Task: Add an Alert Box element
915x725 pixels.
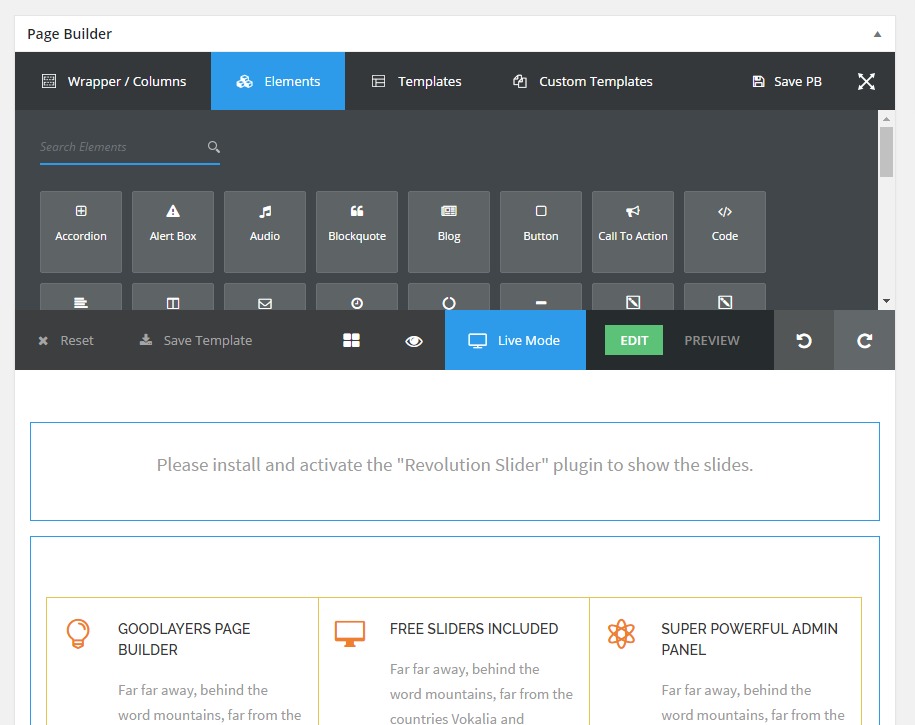Action: click(173, 232)
